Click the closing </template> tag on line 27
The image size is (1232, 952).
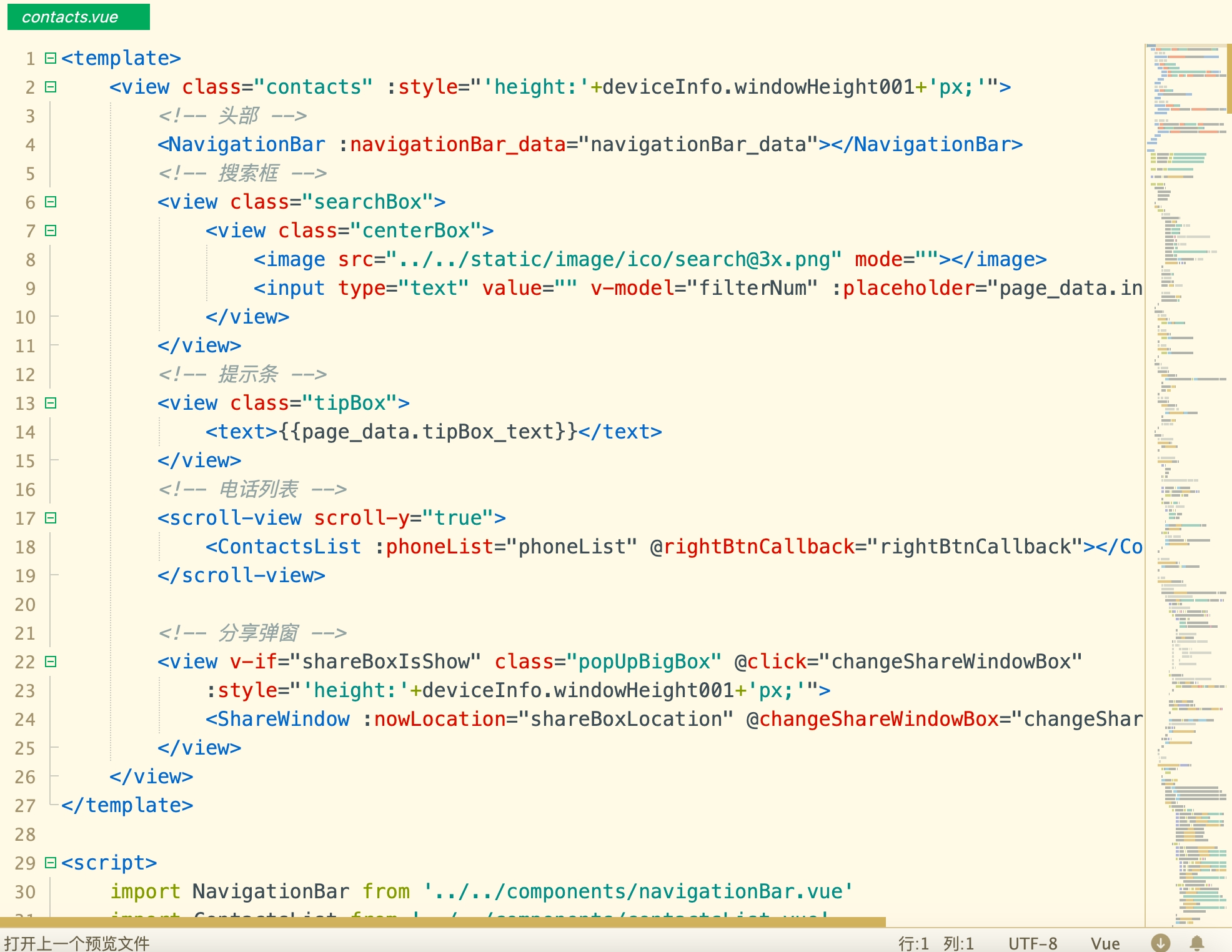pyautogui.click(x=127, y=805)
